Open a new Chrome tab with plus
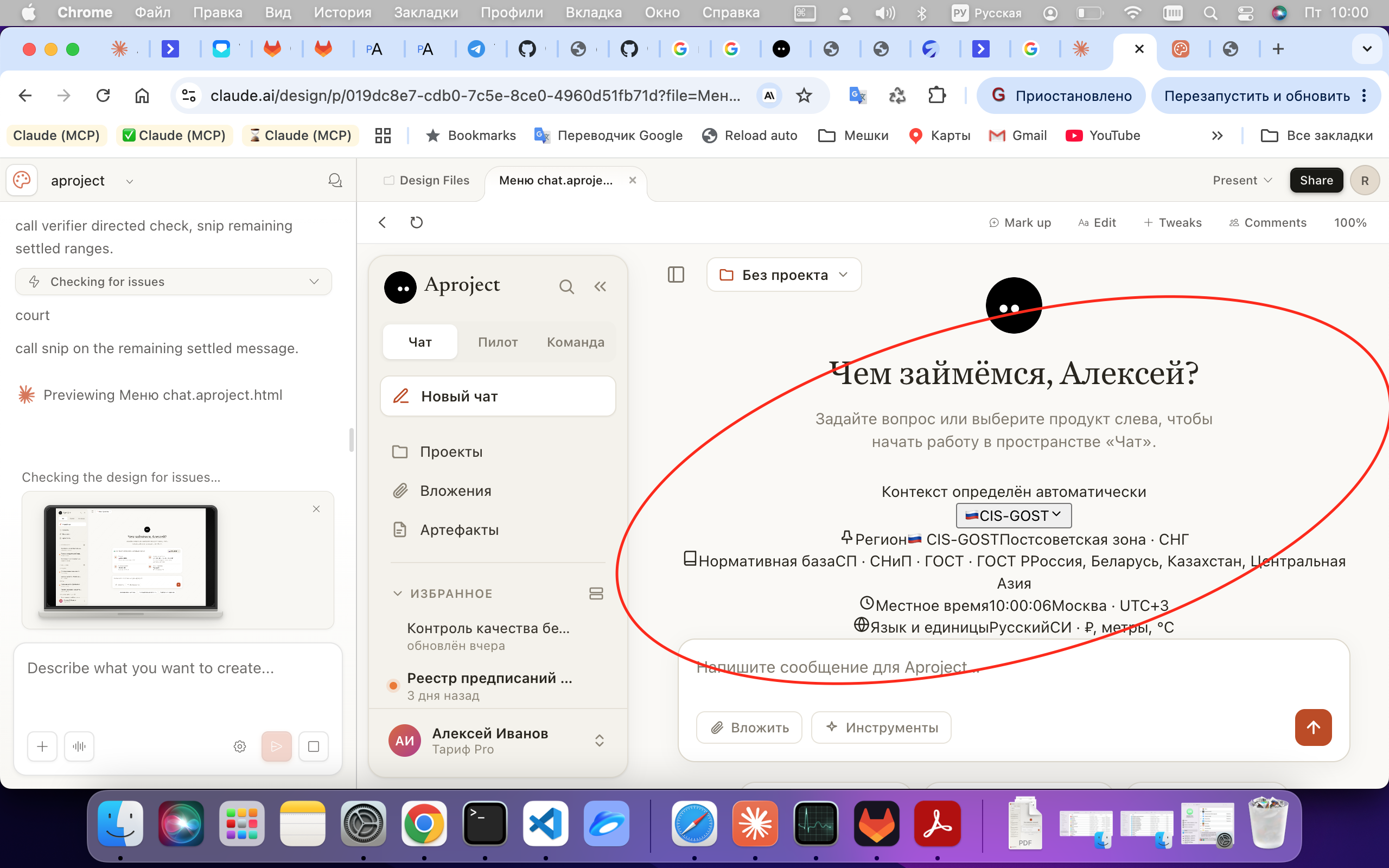1389x868 pixels. click(x=1278, y=49)
